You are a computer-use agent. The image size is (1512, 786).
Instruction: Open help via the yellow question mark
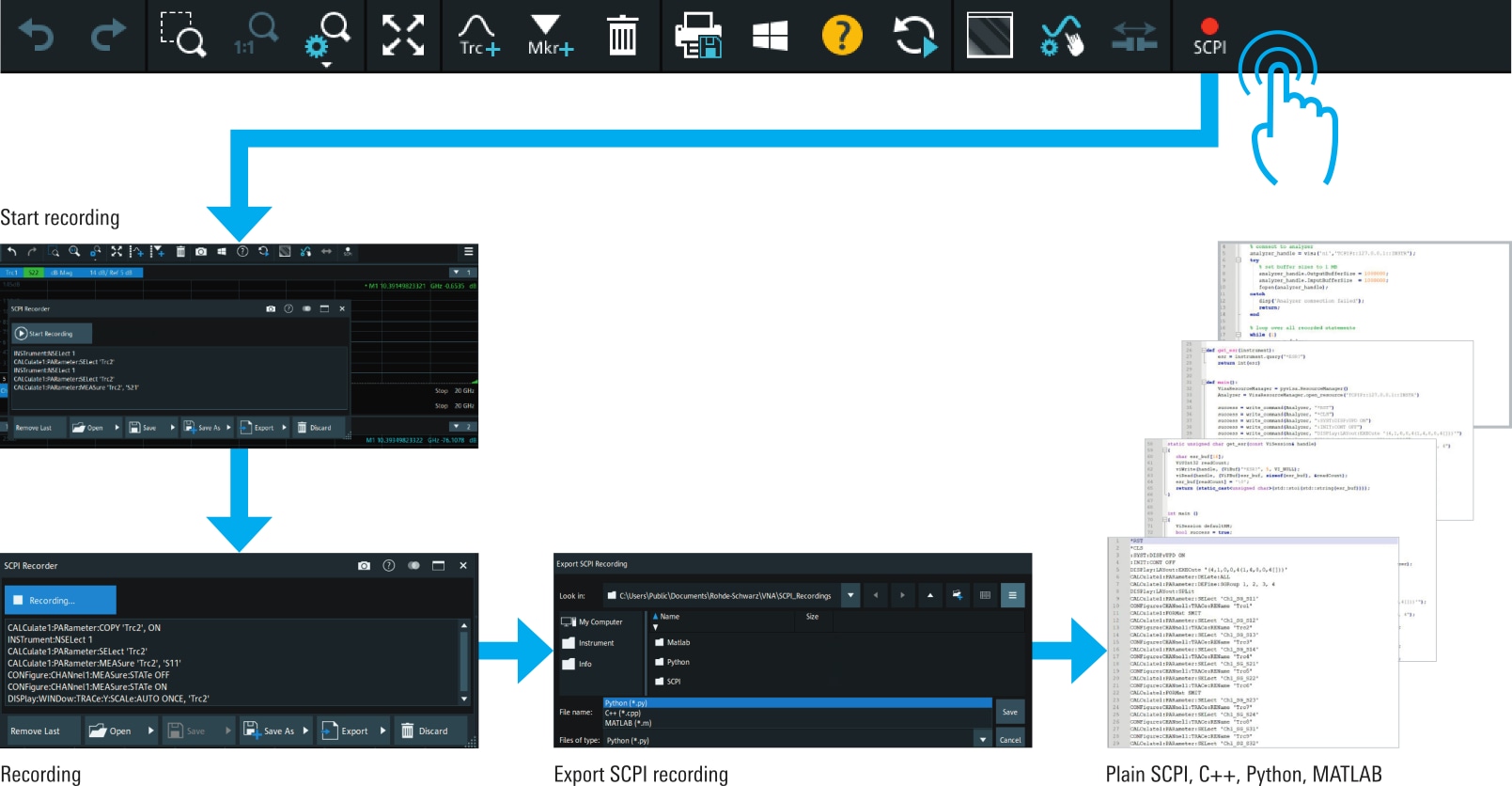[x=842, y=36]
